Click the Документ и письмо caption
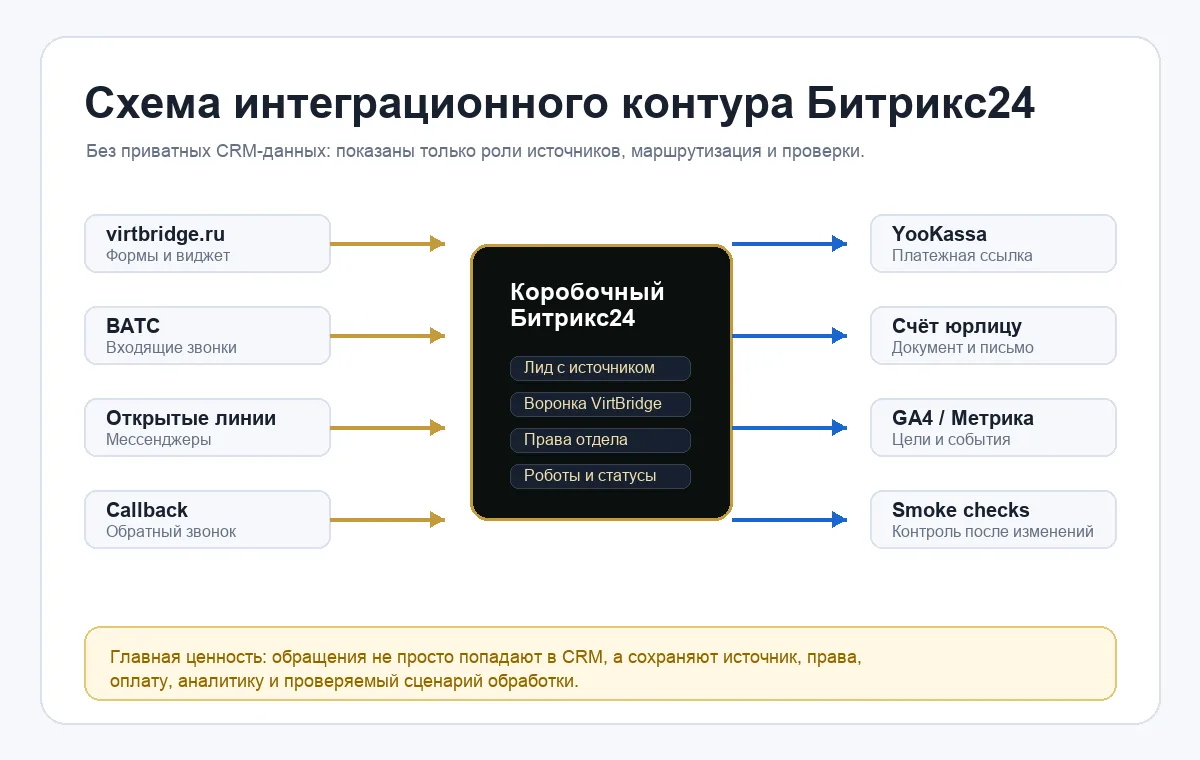The width and height of the screenshot is (1200, 760). 963,348
